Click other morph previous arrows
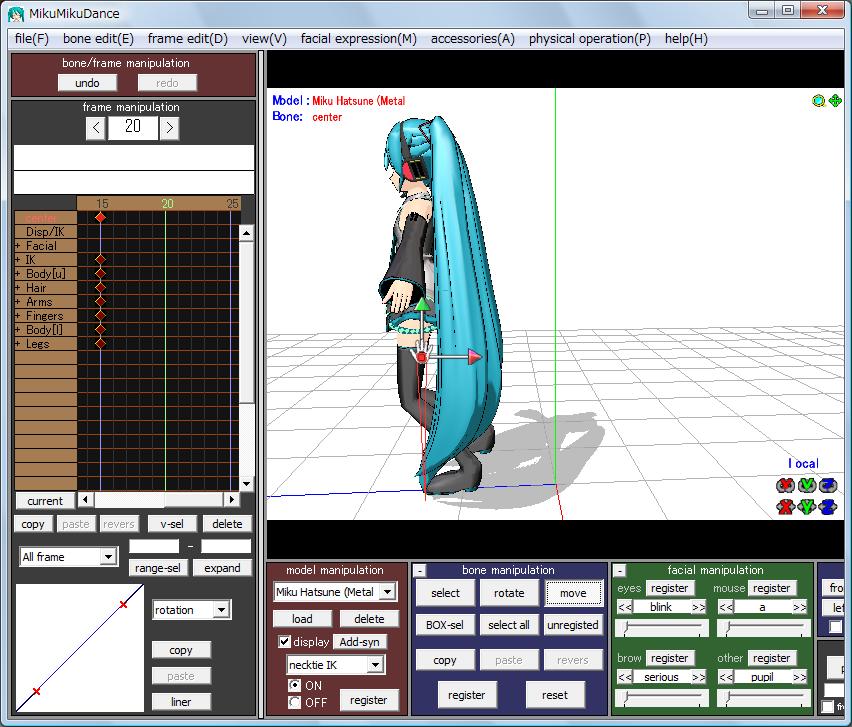 tap(726, 677)
